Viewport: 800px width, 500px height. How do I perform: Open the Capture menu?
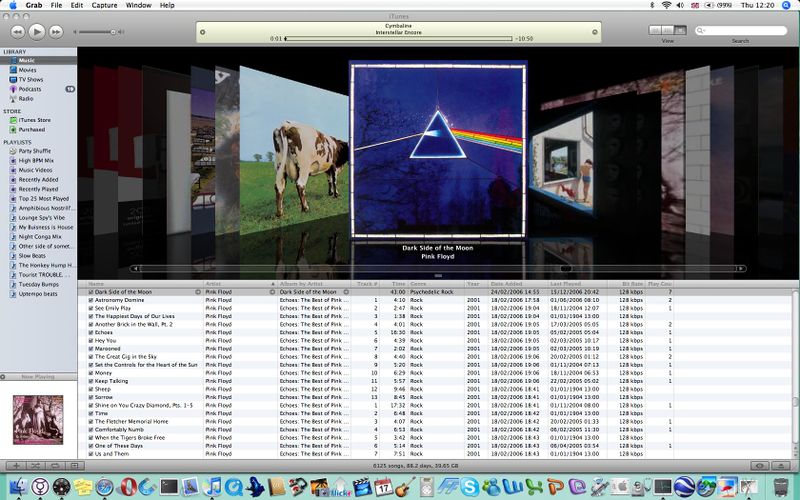tap(104, 5)
